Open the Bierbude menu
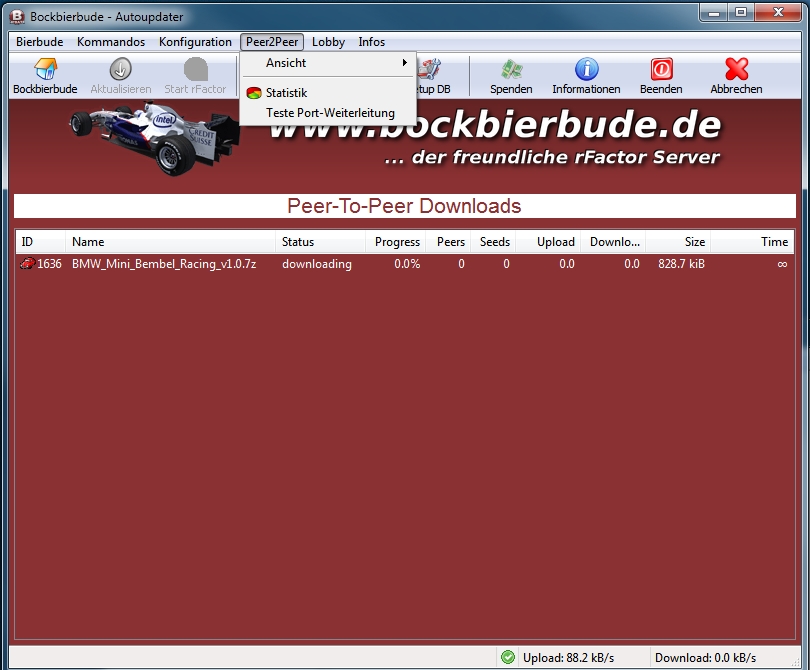 39,42
